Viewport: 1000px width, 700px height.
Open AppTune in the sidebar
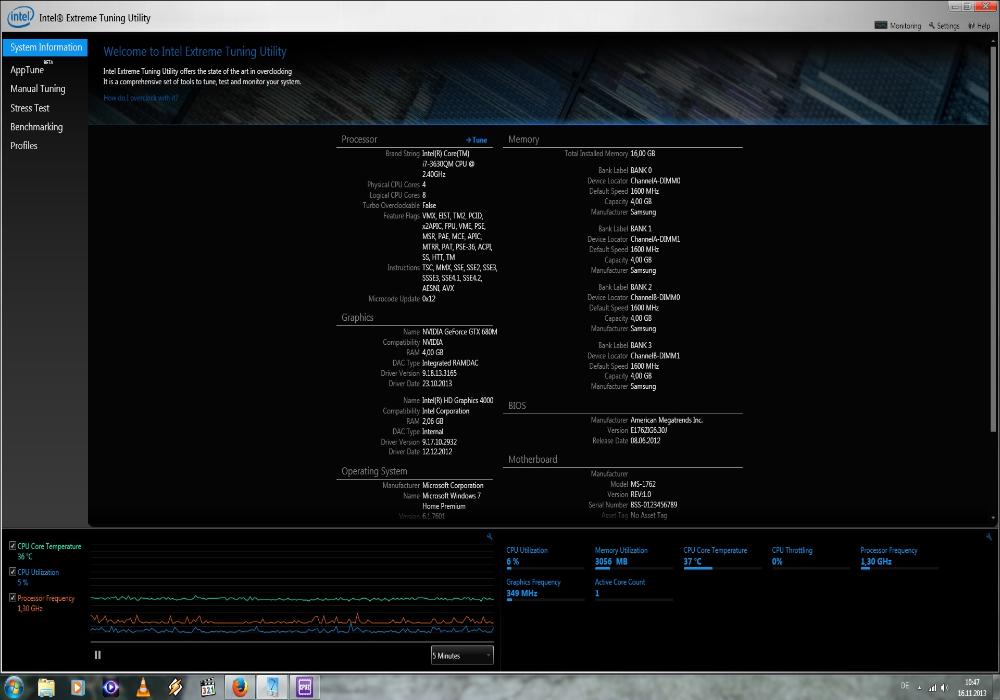pyautogui.click(x=27, y=69)
